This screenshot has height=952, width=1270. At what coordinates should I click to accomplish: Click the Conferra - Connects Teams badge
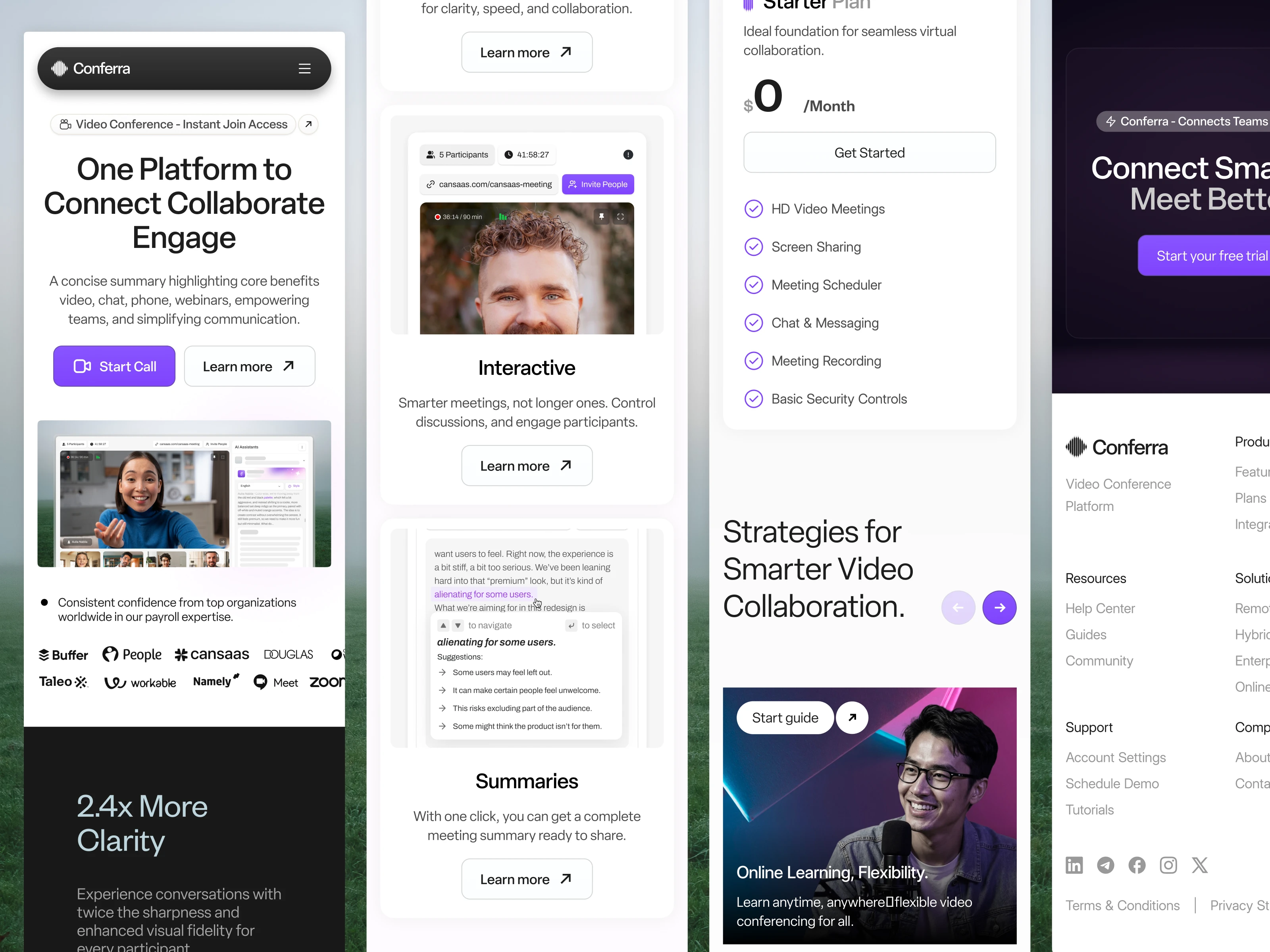[x=1183, y=121]
